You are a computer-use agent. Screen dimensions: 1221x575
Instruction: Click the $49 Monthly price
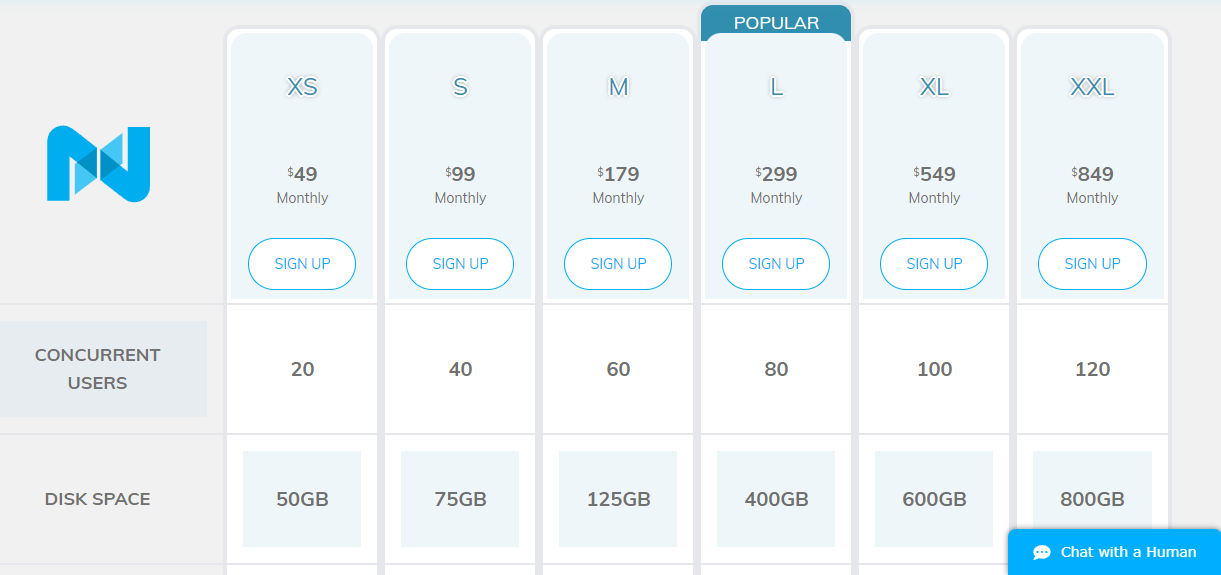[302, 185]
